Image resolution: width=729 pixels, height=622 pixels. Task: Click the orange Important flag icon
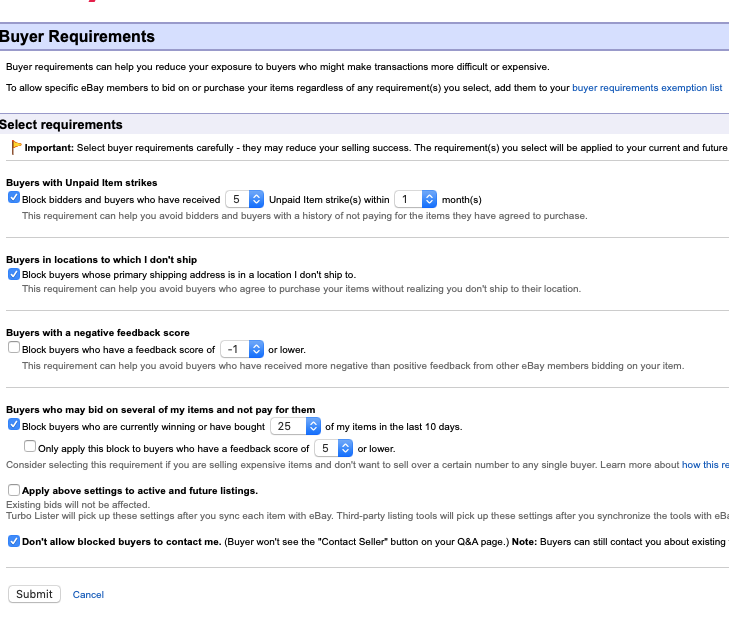point(15,147)
